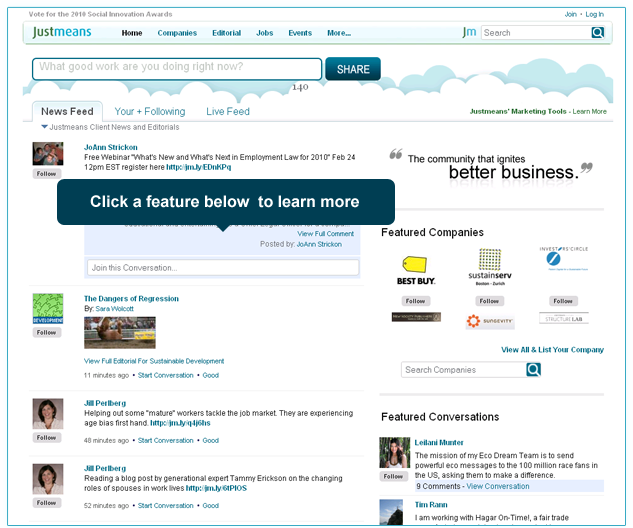Open the Events navigation item

click(300, 33)
